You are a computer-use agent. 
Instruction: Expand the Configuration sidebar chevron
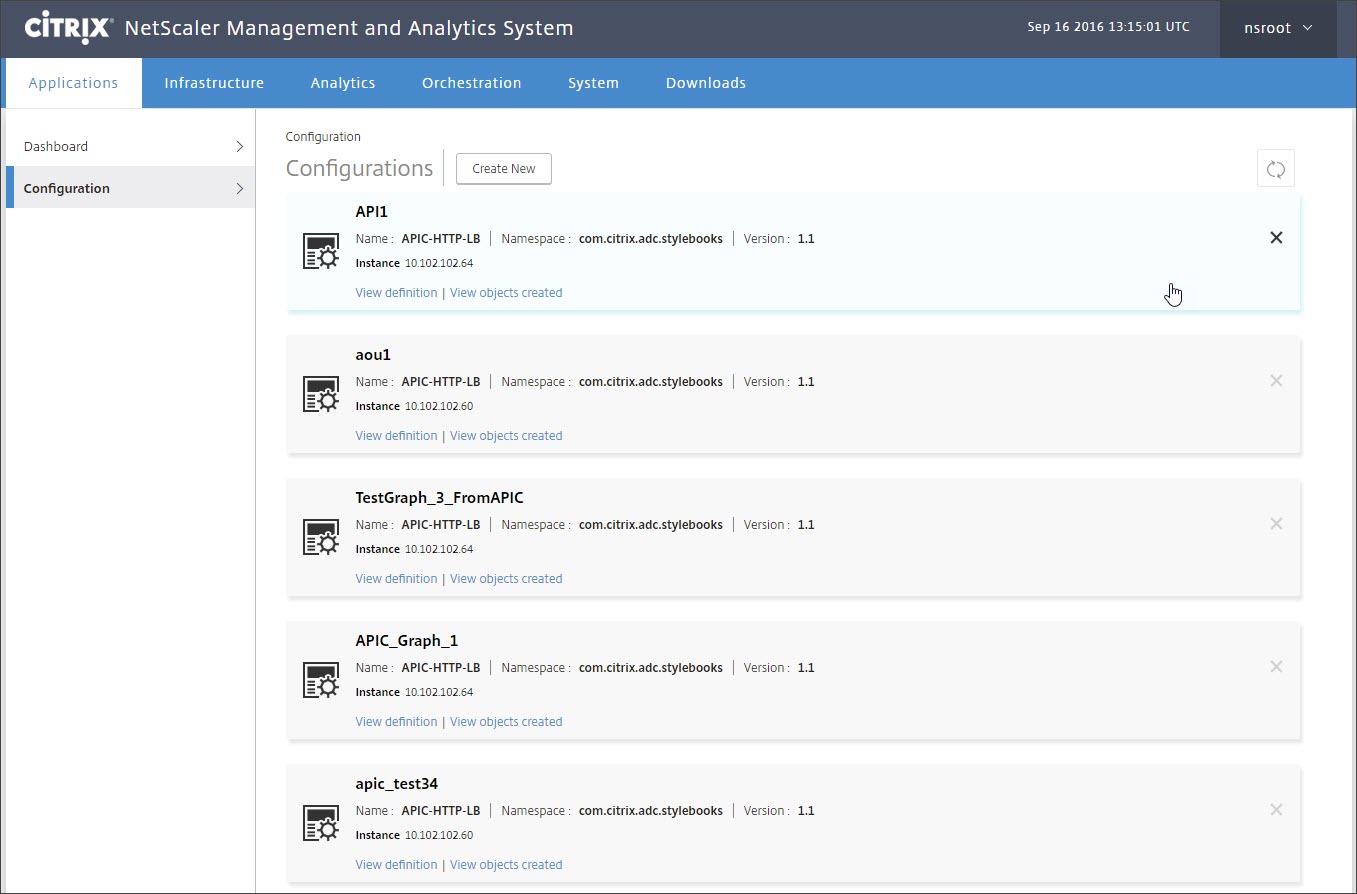pos(239,188)
